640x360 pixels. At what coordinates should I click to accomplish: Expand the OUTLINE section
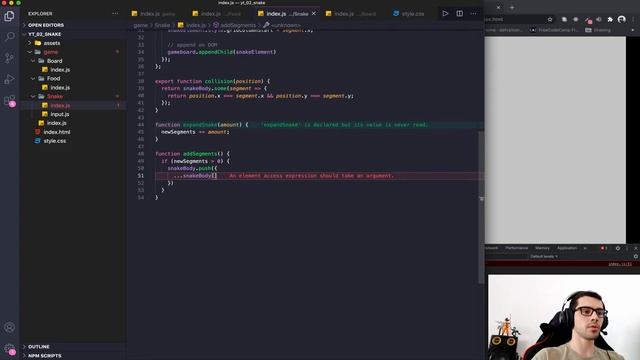(39, 347)
